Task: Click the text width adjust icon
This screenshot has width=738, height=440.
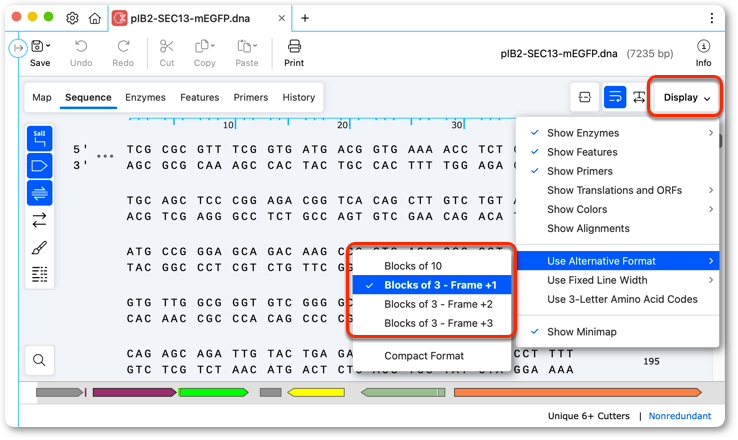Action: pyautogui.click(x=639, y=97)
